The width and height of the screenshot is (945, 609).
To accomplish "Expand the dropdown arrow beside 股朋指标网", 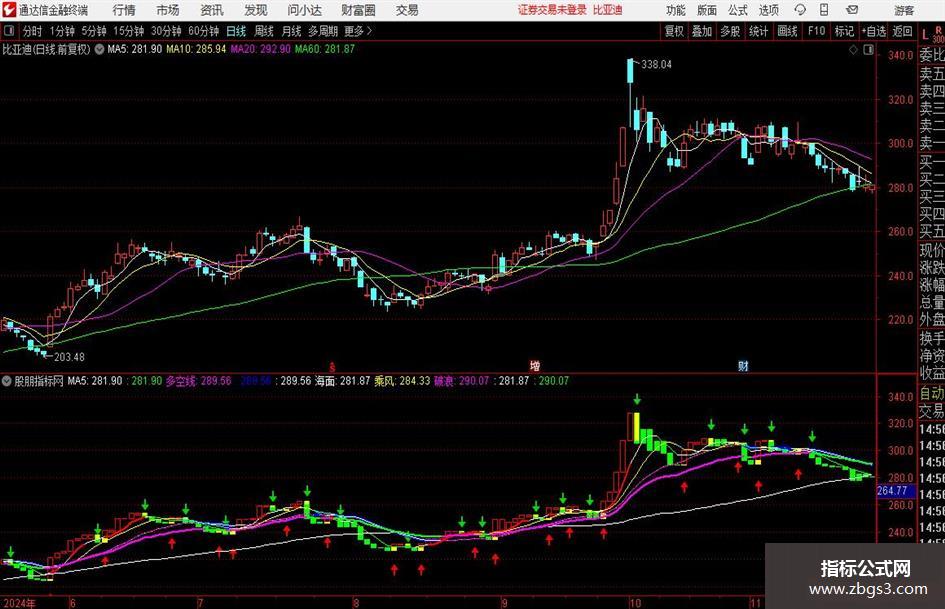I will click(x=7, y=381).
